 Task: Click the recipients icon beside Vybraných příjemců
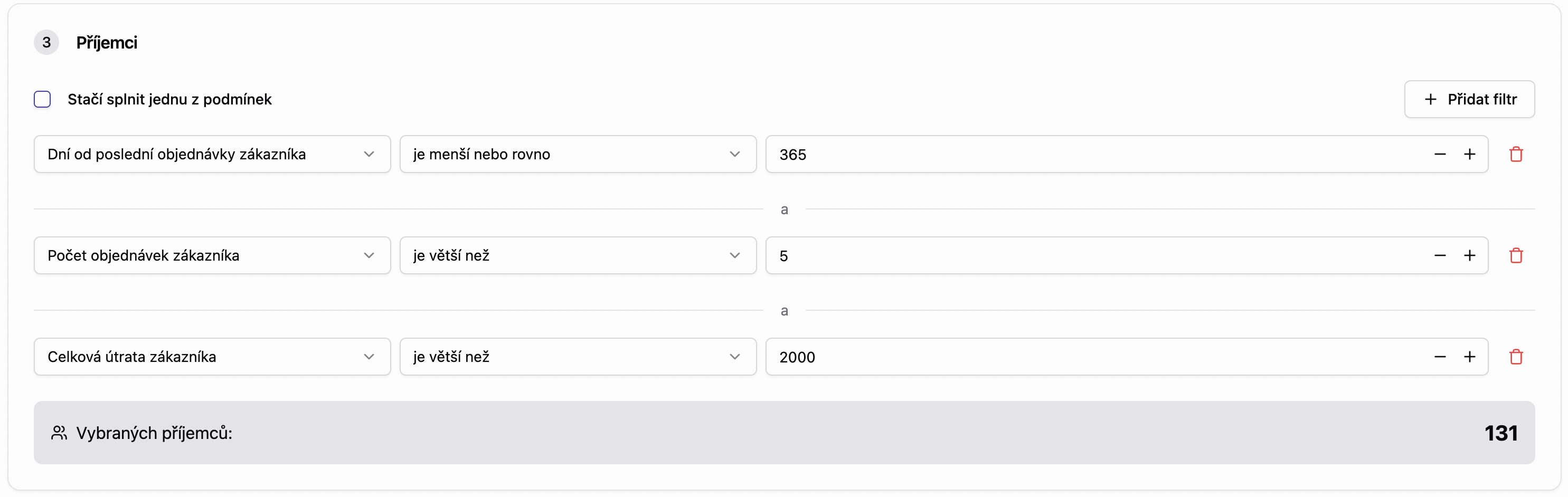(59, 433)
